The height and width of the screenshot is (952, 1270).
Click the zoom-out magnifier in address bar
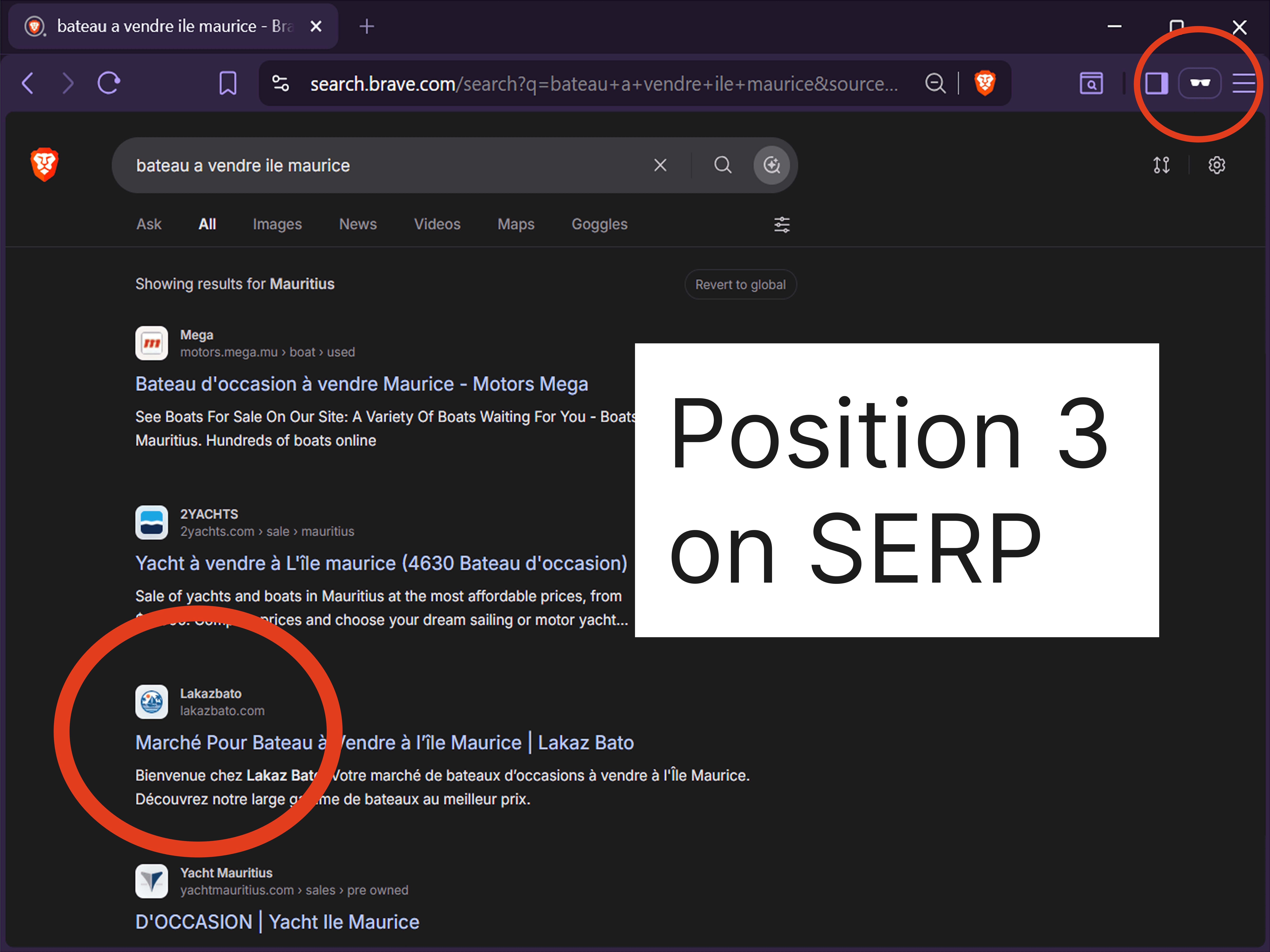point(935,83)
